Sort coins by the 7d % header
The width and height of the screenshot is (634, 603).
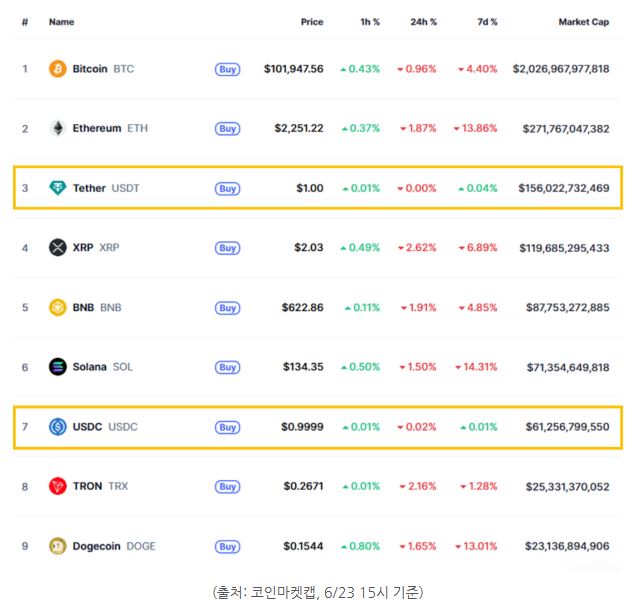pos(487,22)
